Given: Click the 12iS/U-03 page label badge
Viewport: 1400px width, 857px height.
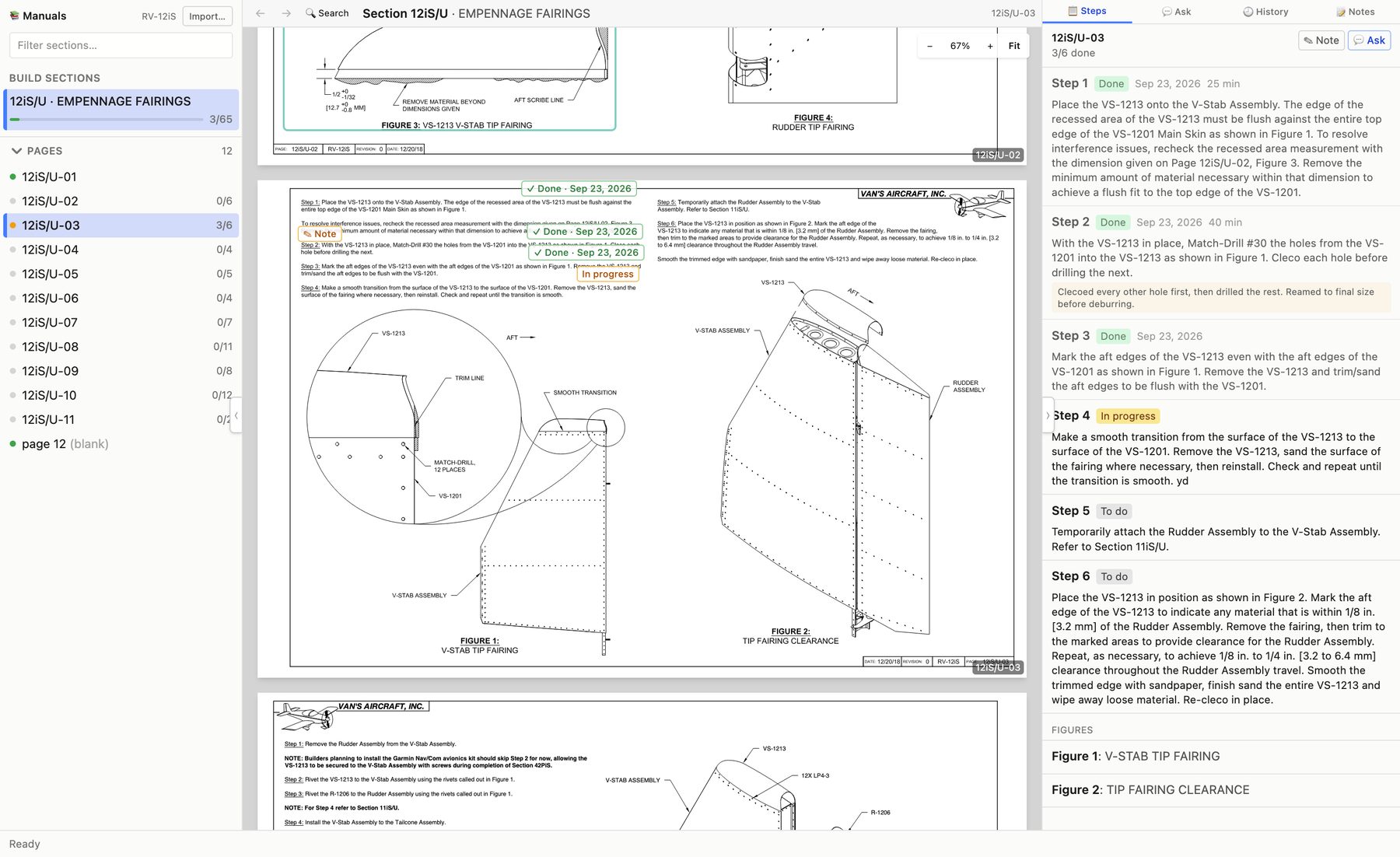Looking at the screenshot, I should pyautogui.click(x=997, y=667).
